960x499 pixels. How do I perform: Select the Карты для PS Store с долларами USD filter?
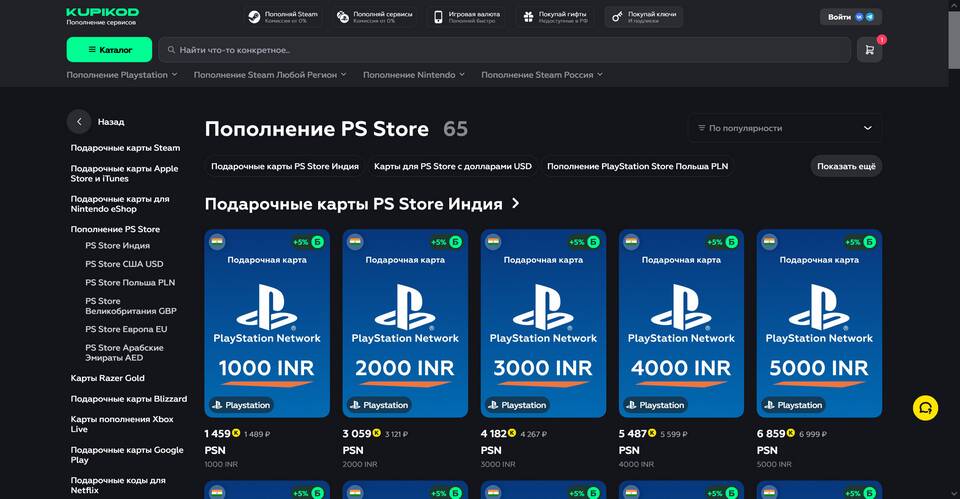tap(452, 166)
